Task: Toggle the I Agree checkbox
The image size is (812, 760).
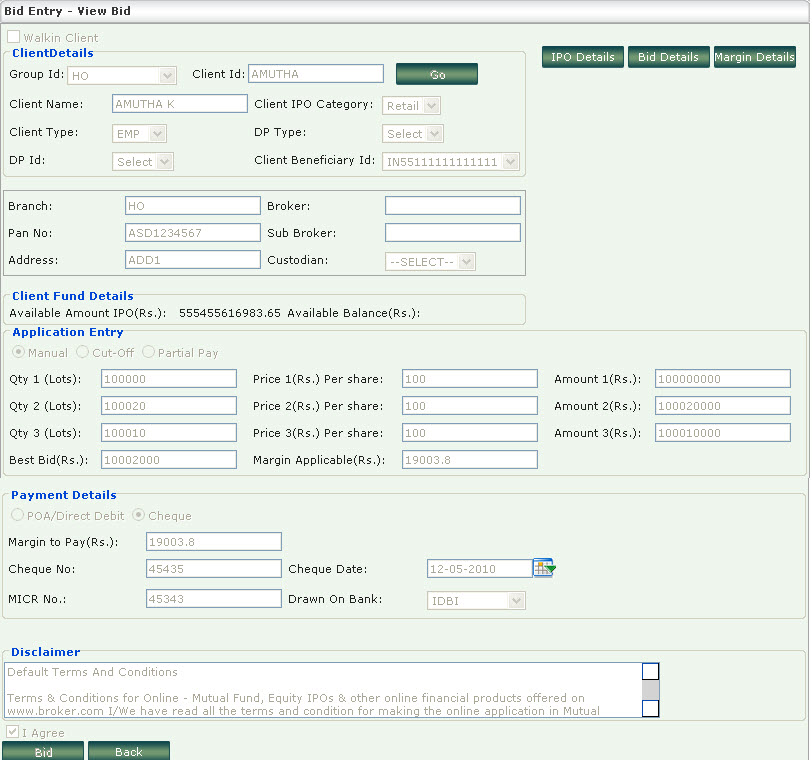Action: [x=13, y=732]
